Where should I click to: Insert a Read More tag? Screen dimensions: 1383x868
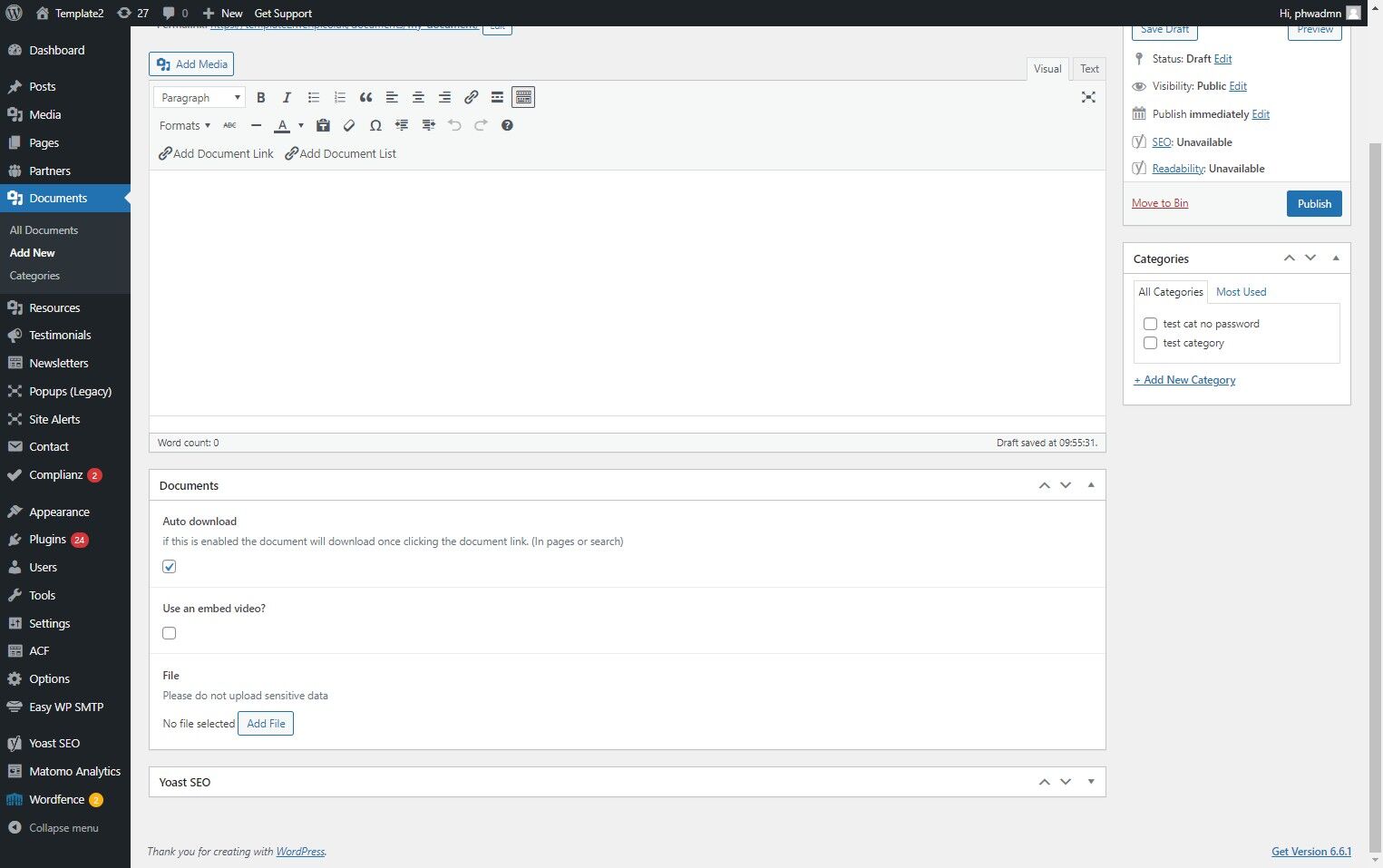tap(497, 97)
